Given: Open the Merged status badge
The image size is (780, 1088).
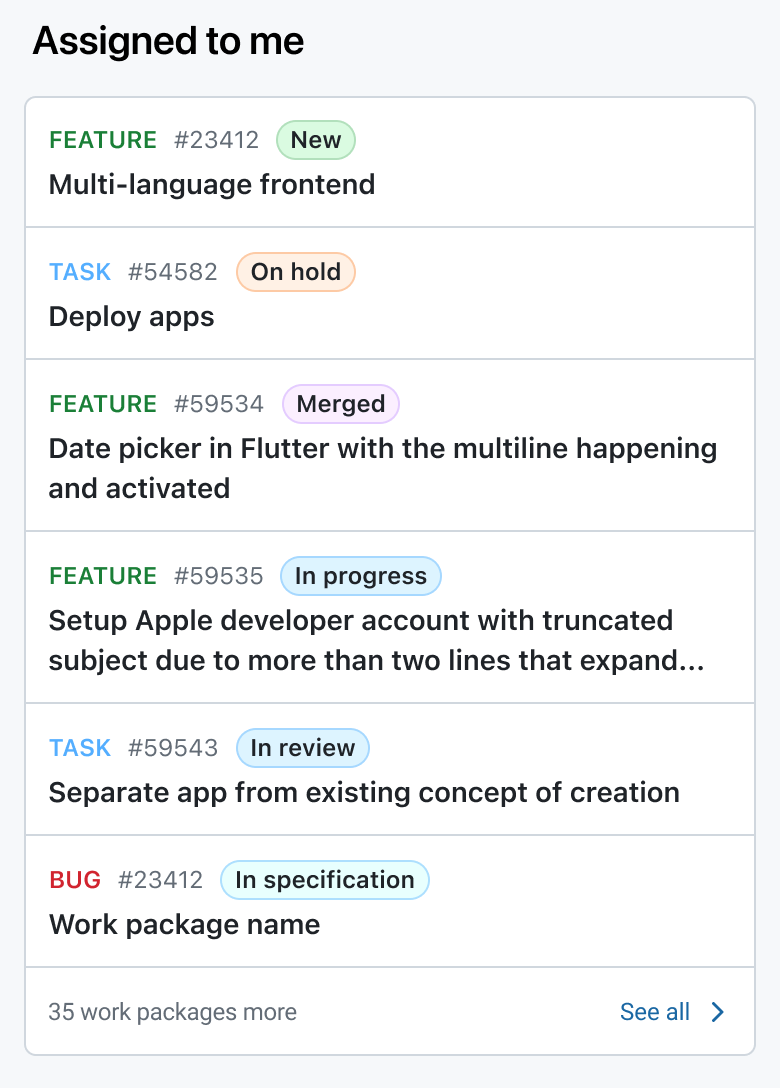Looking at the screenshot, I should click(x=340, y=404).
